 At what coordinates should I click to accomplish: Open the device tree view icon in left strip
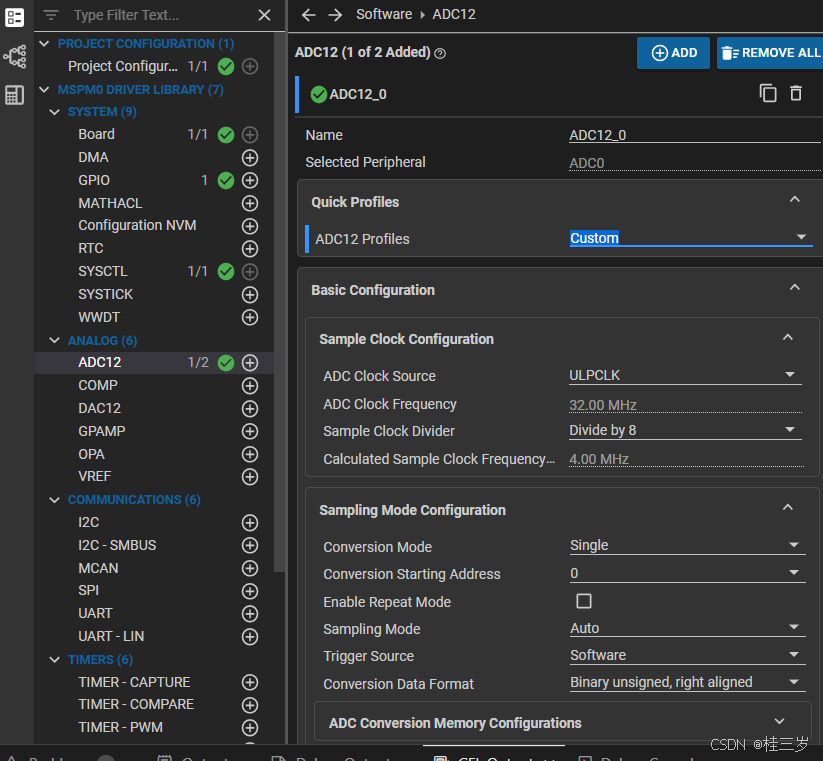[x=15, y=56]
